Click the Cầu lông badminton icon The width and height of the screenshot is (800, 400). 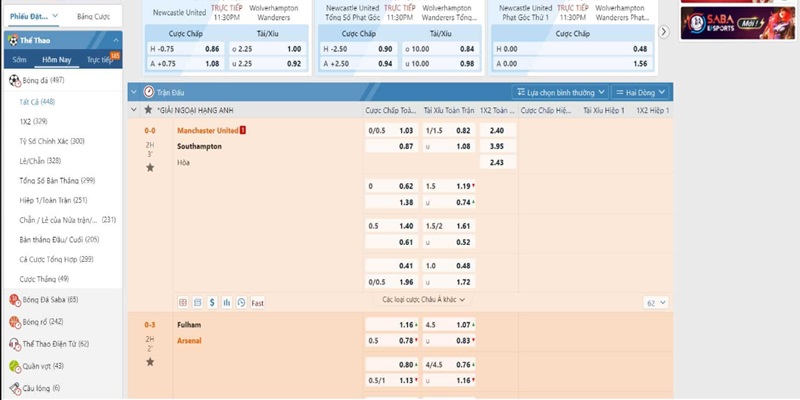point(14,388)
